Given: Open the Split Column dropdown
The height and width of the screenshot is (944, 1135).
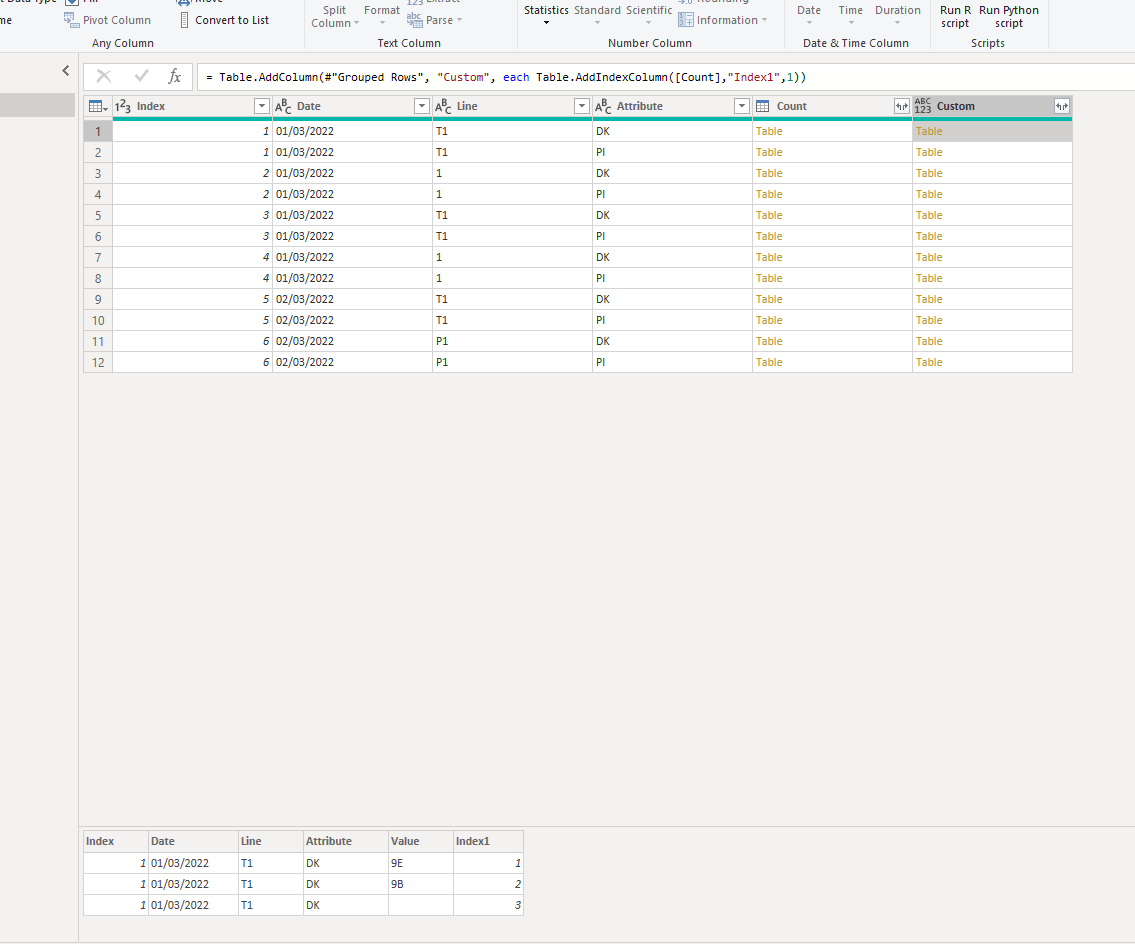Looking at the screenshot, I should (334, 17).
